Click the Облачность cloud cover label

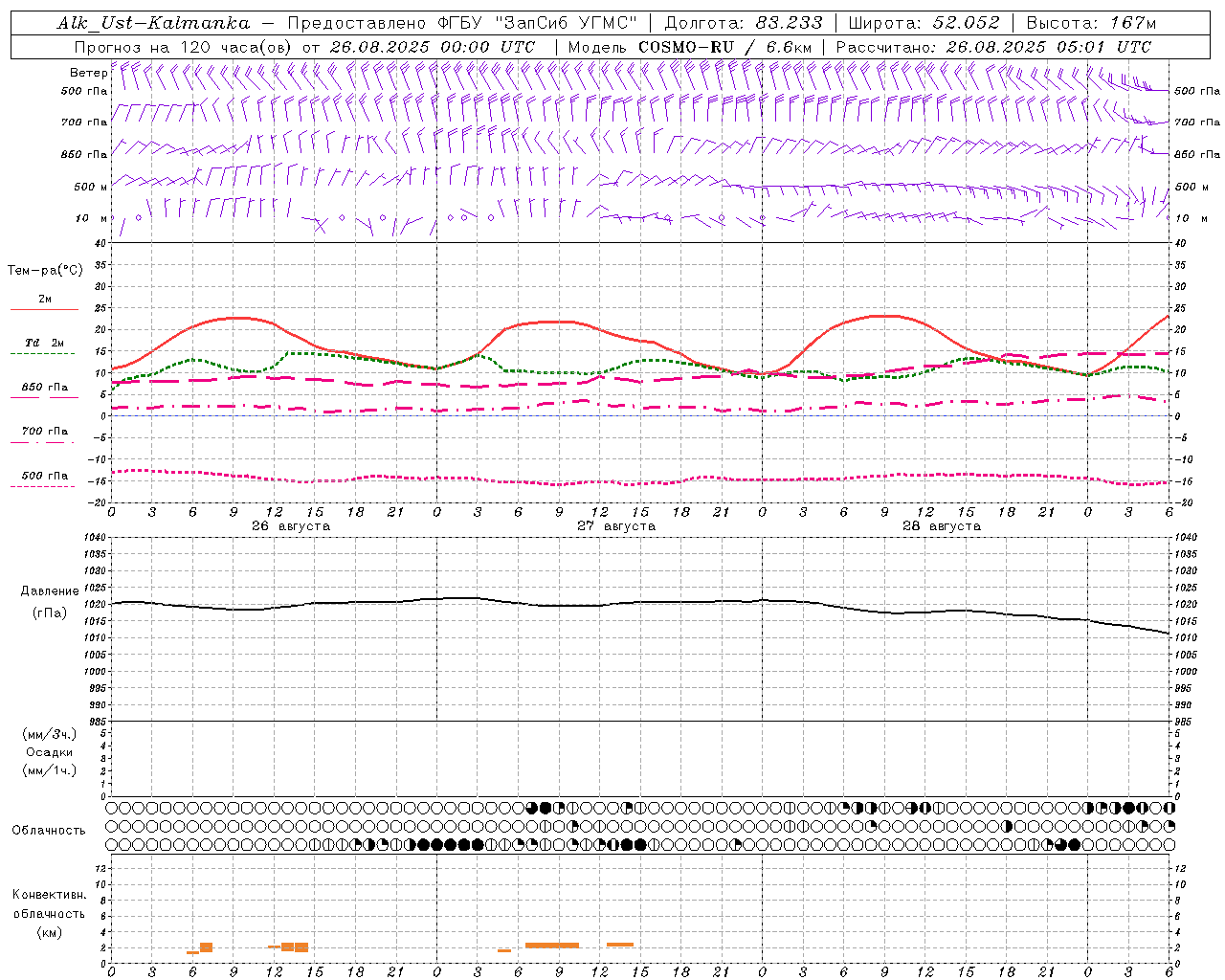49,831
